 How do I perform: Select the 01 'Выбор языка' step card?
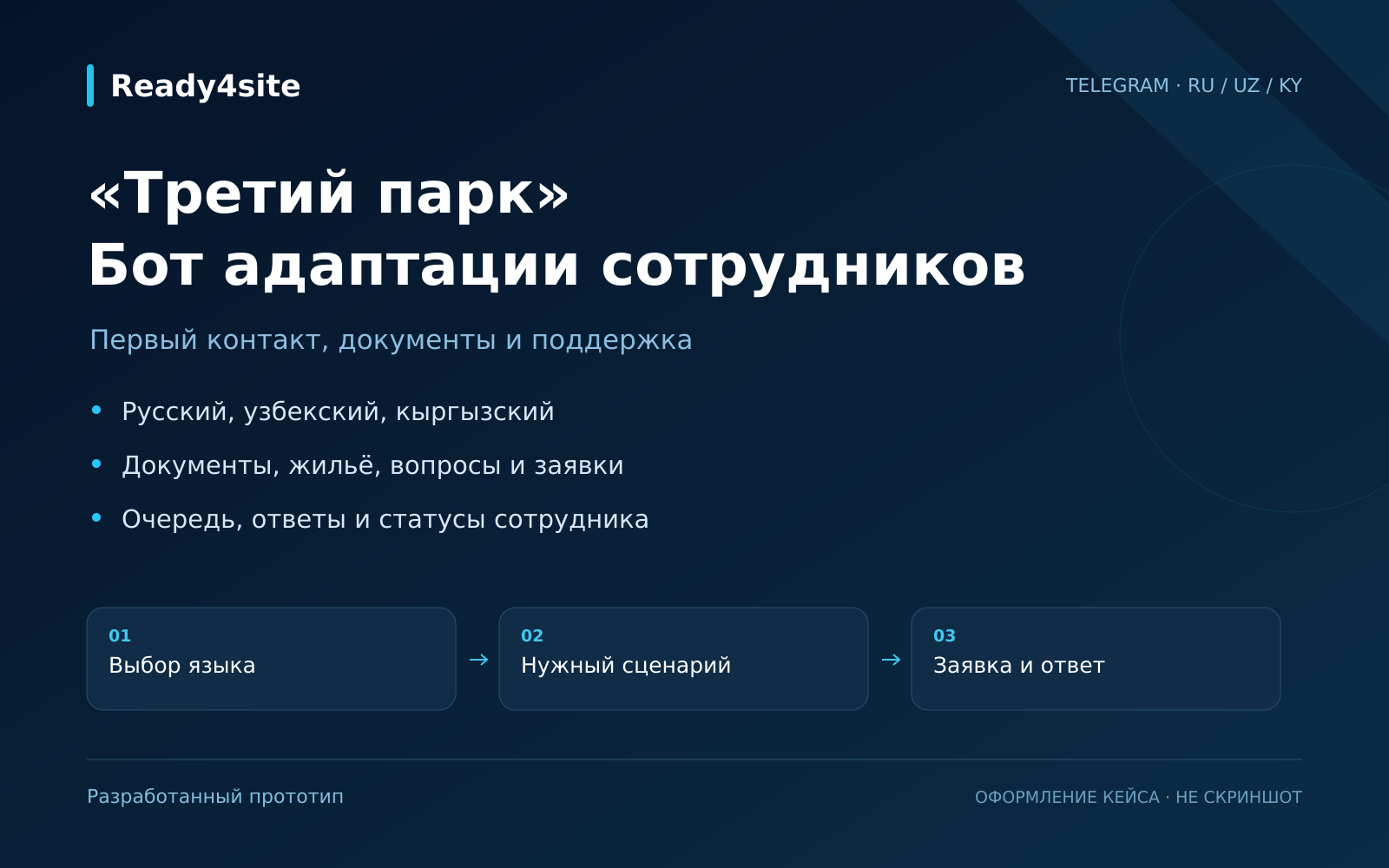271,659
